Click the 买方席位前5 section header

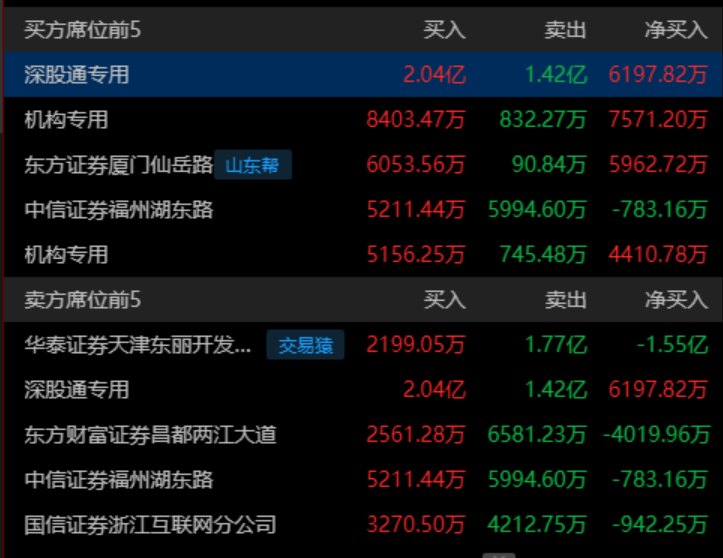[83, 30]
